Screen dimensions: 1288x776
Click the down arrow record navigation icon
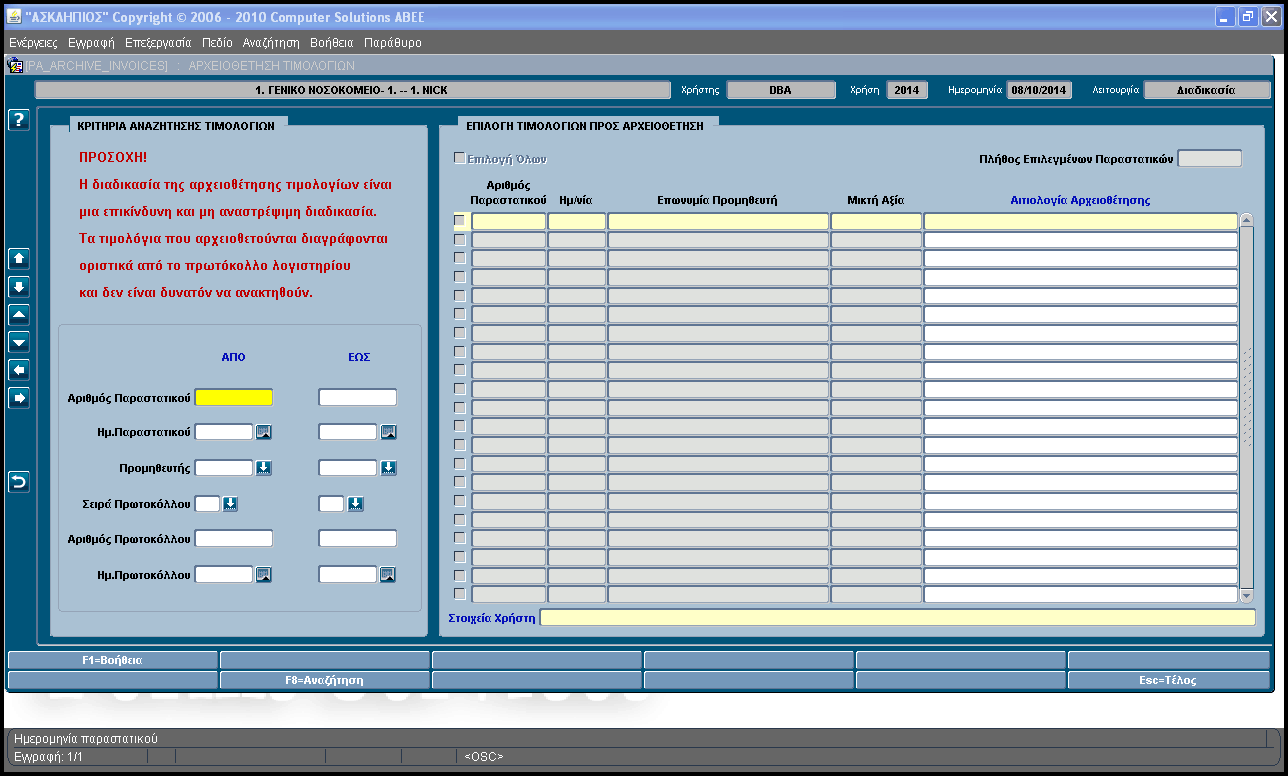pos(19,287)
